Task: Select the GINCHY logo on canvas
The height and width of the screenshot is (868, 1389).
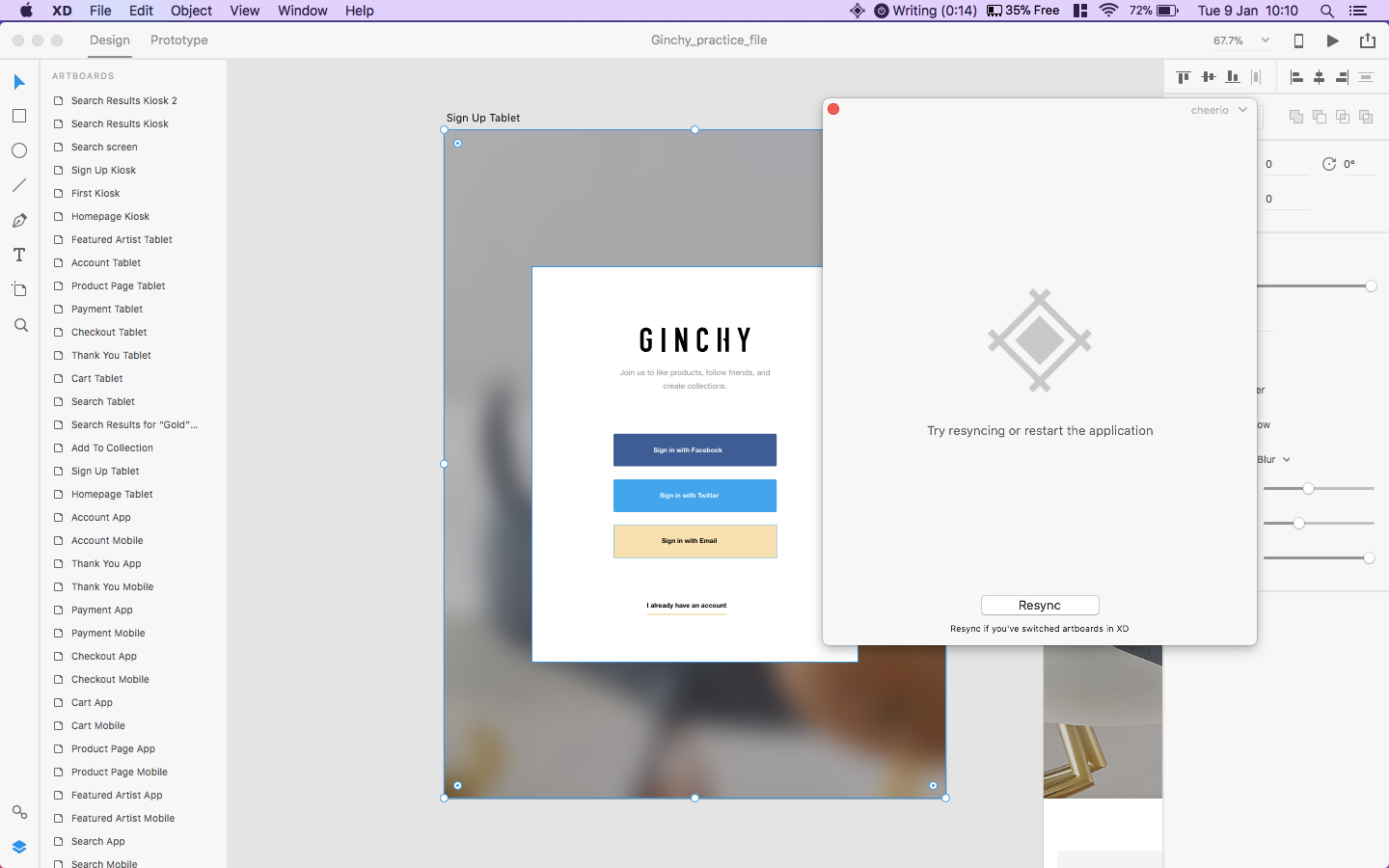Action: coord(694,340)
